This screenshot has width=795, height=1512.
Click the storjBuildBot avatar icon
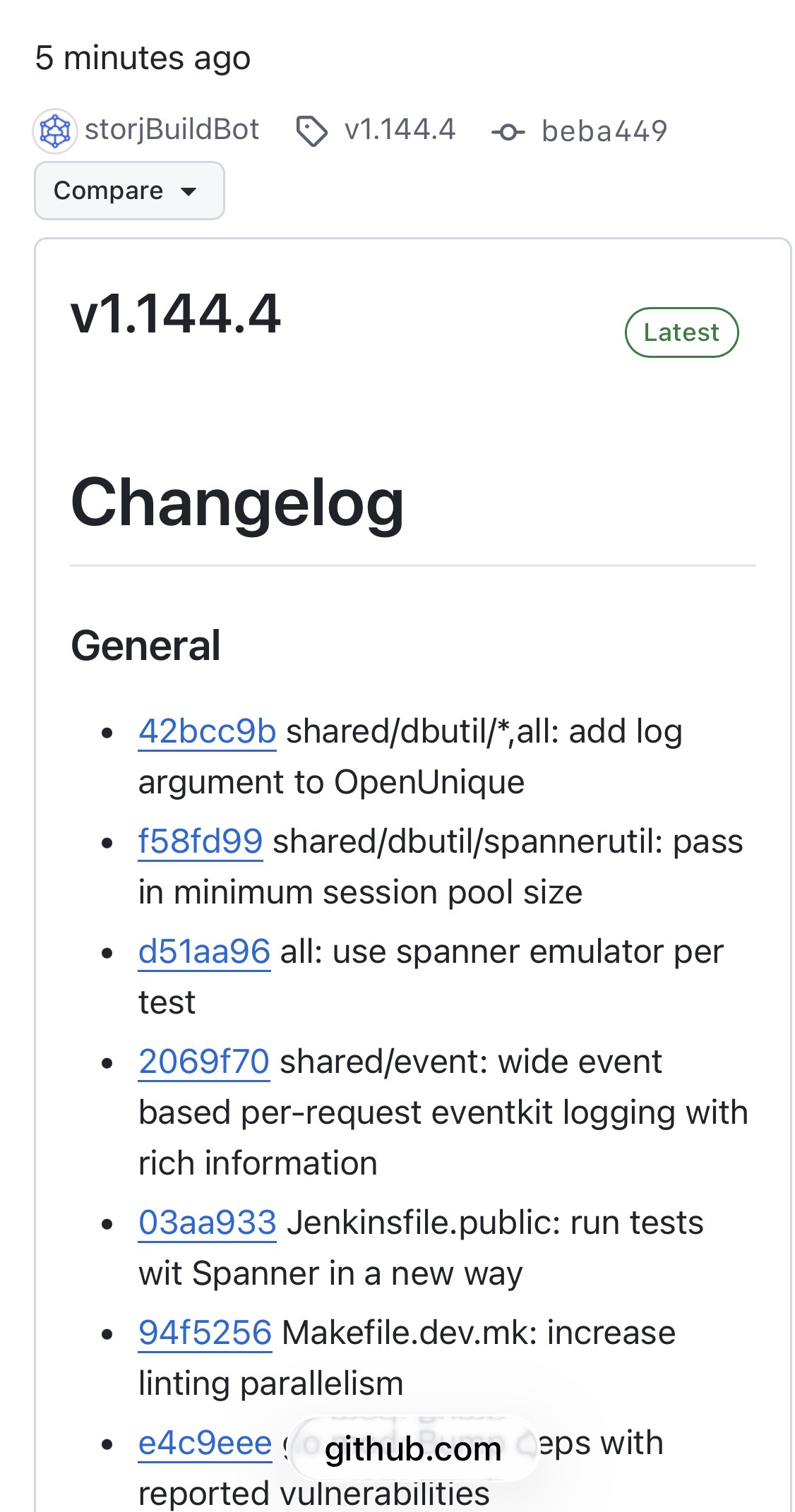[x=55, y=131]
